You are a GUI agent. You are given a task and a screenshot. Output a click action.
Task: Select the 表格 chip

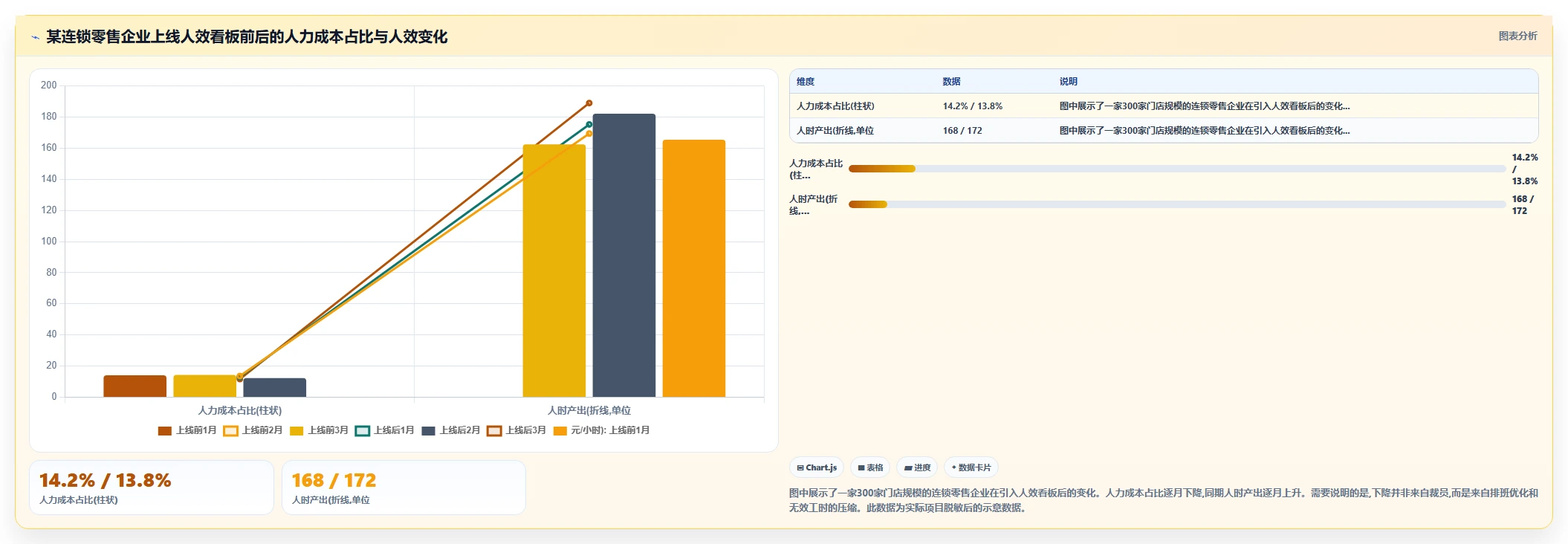point(870,467)
